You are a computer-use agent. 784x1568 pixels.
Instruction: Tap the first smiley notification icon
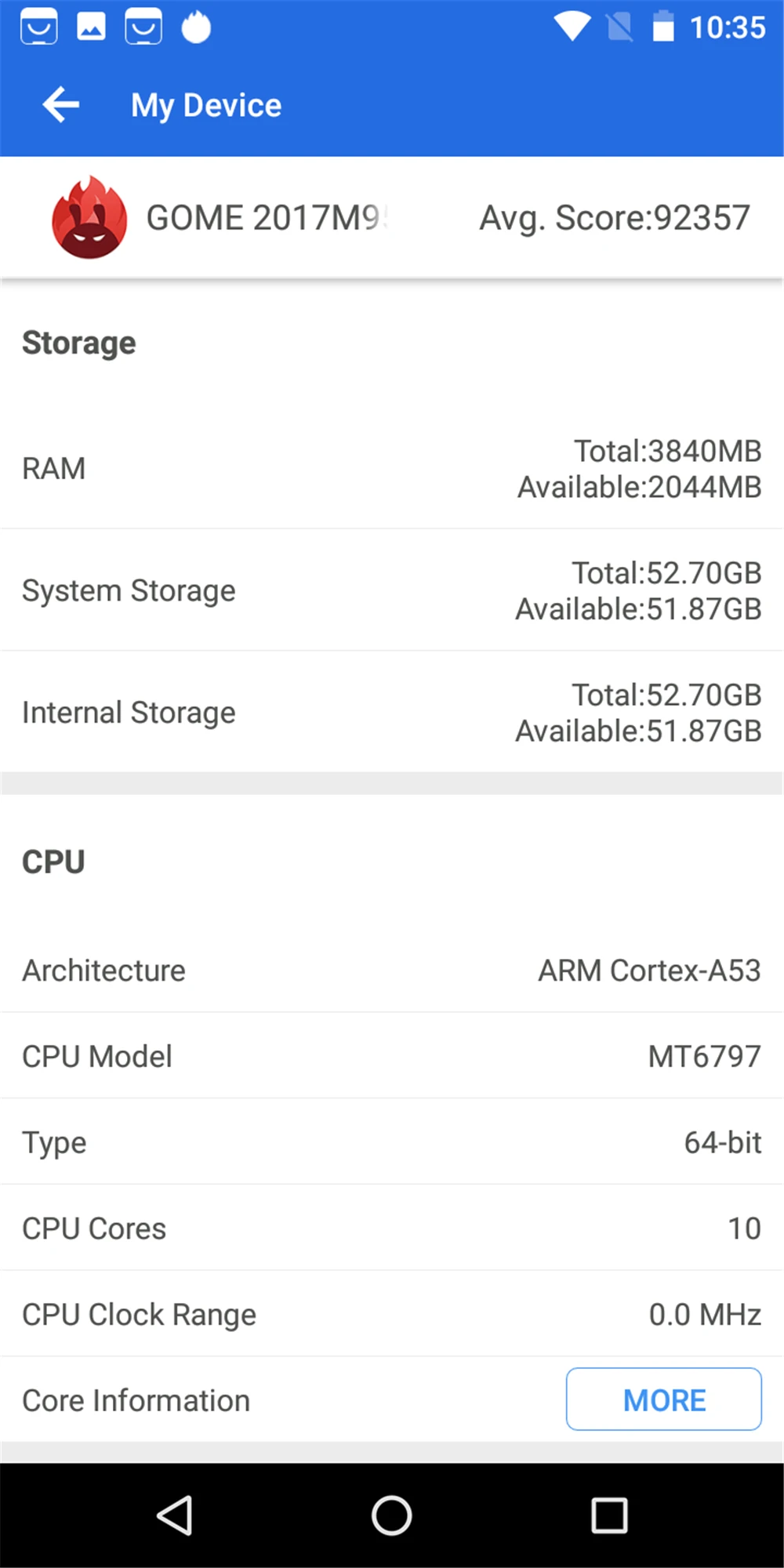(39, 27)
